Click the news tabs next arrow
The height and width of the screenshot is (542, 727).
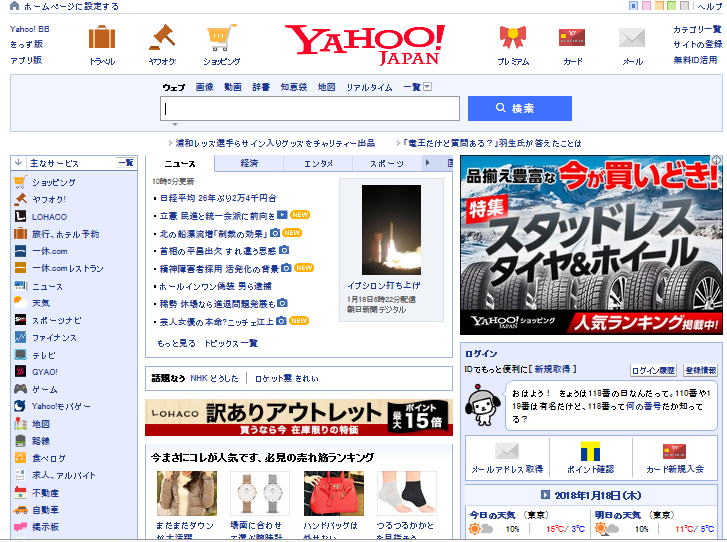click(427, 163)
